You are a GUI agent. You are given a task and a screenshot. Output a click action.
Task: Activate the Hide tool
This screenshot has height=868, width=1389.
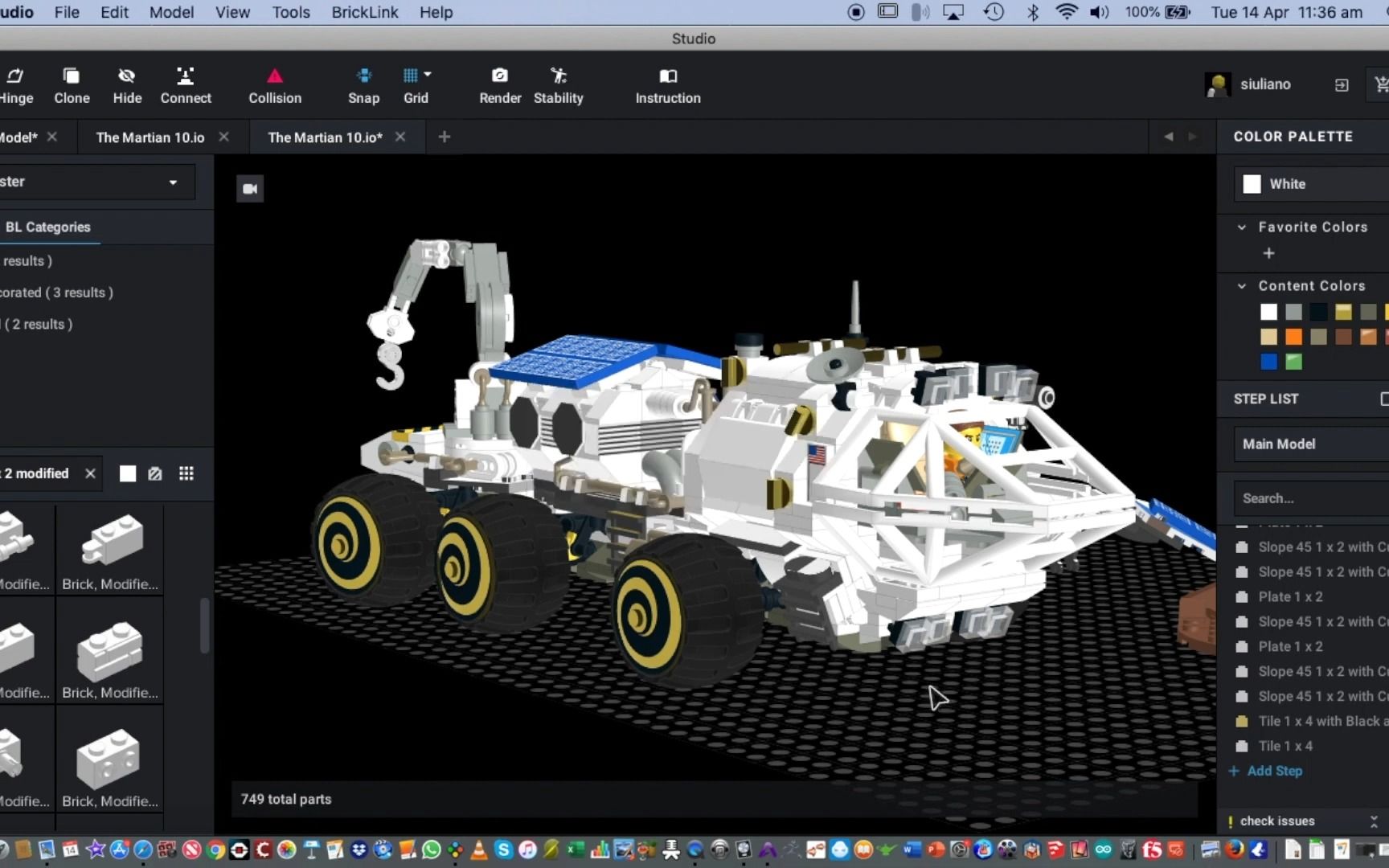tap(127, 84)
